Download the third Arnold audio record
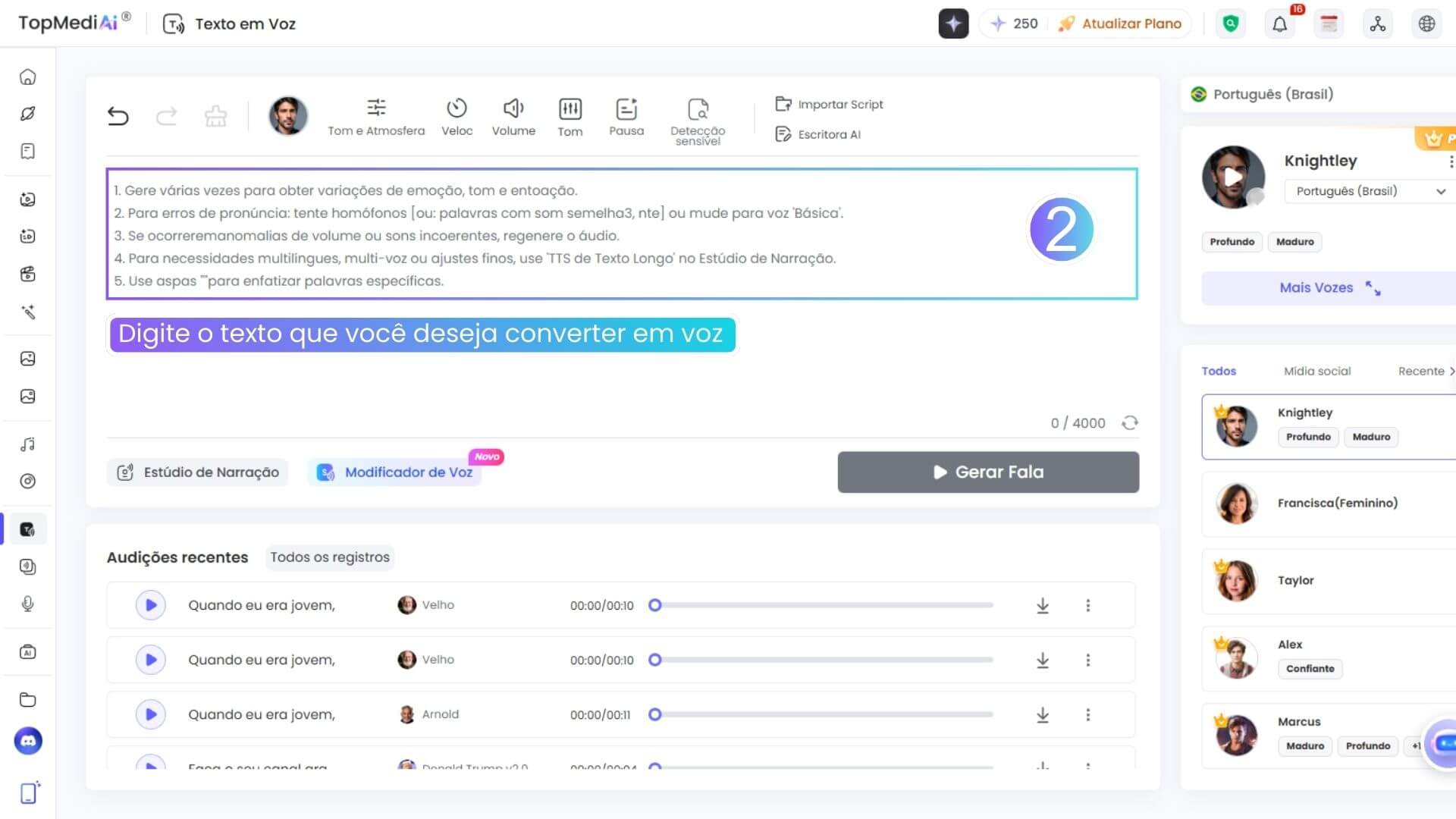 (x=1043, y=714)
